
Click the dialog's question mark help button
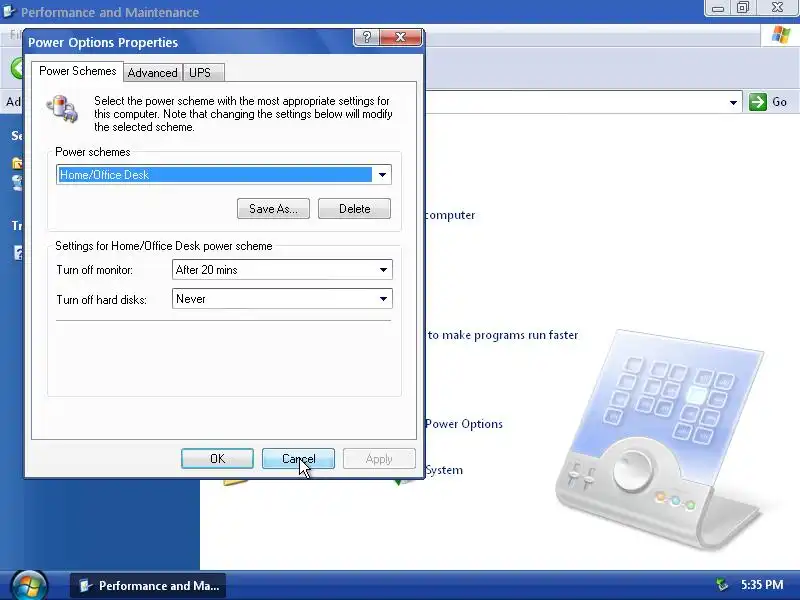coord(366,37)
